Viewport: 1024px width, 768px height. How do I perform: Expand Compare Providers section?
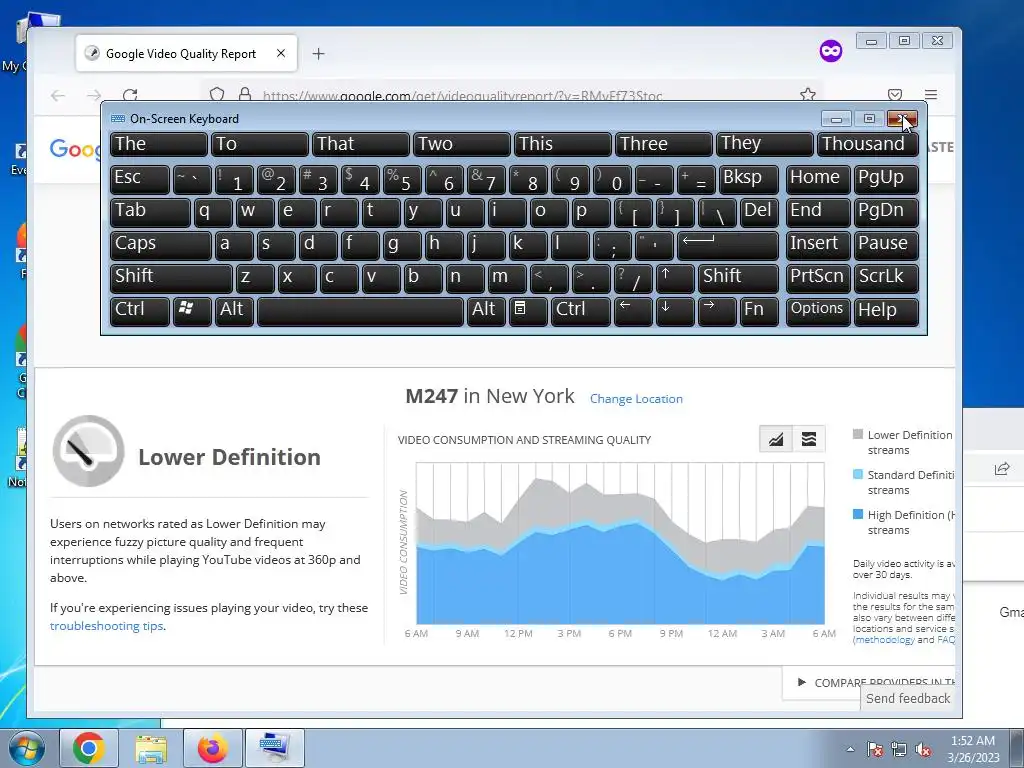[x=875, y=682]
